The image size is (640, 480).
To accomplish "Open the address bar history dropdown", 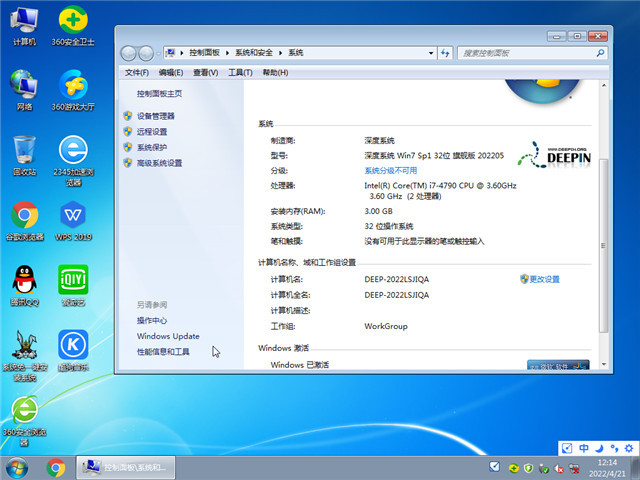I will click(x=431, y=53).
